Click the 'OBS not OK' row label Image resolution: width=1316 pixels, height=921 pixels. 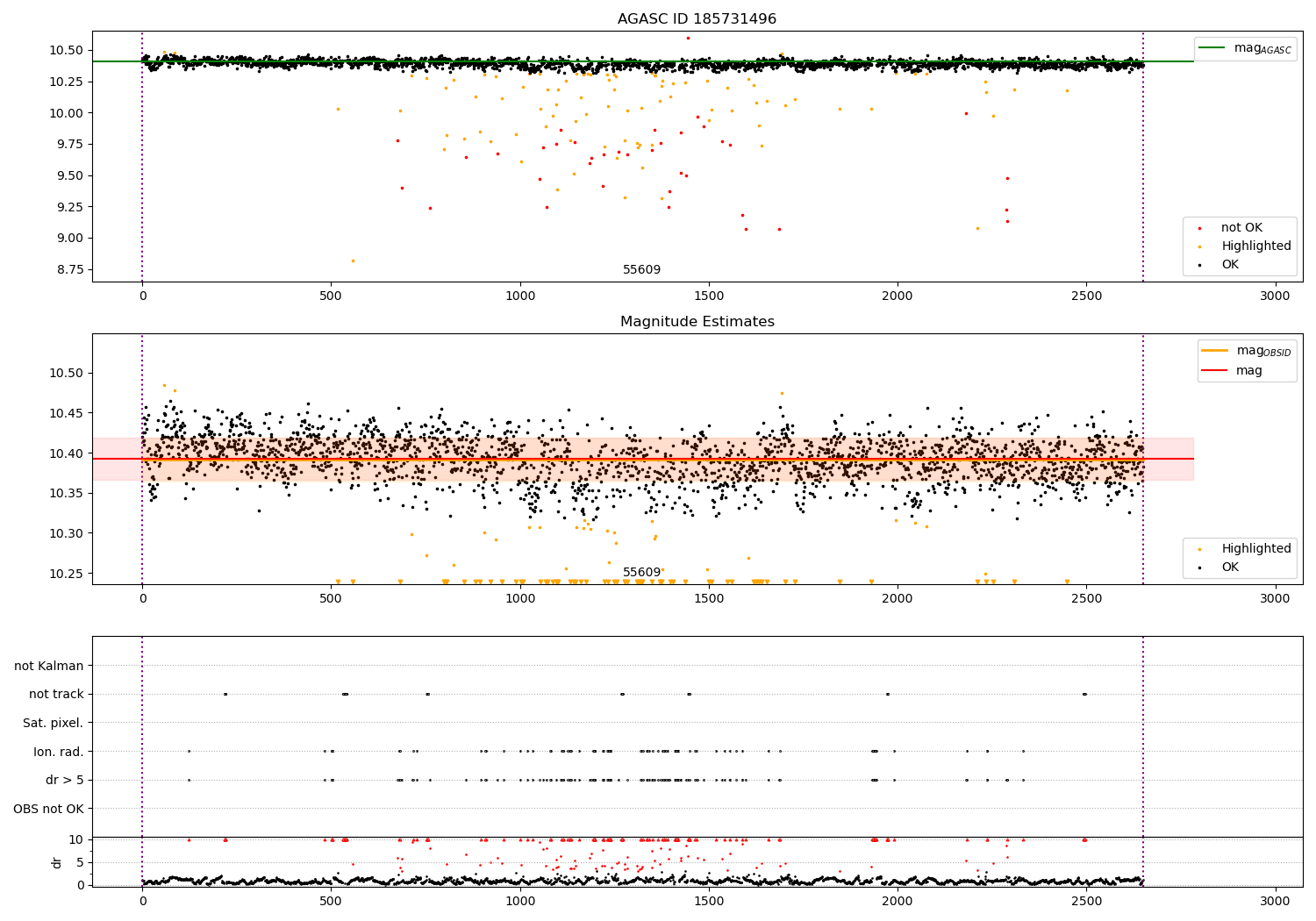point(49,809)
